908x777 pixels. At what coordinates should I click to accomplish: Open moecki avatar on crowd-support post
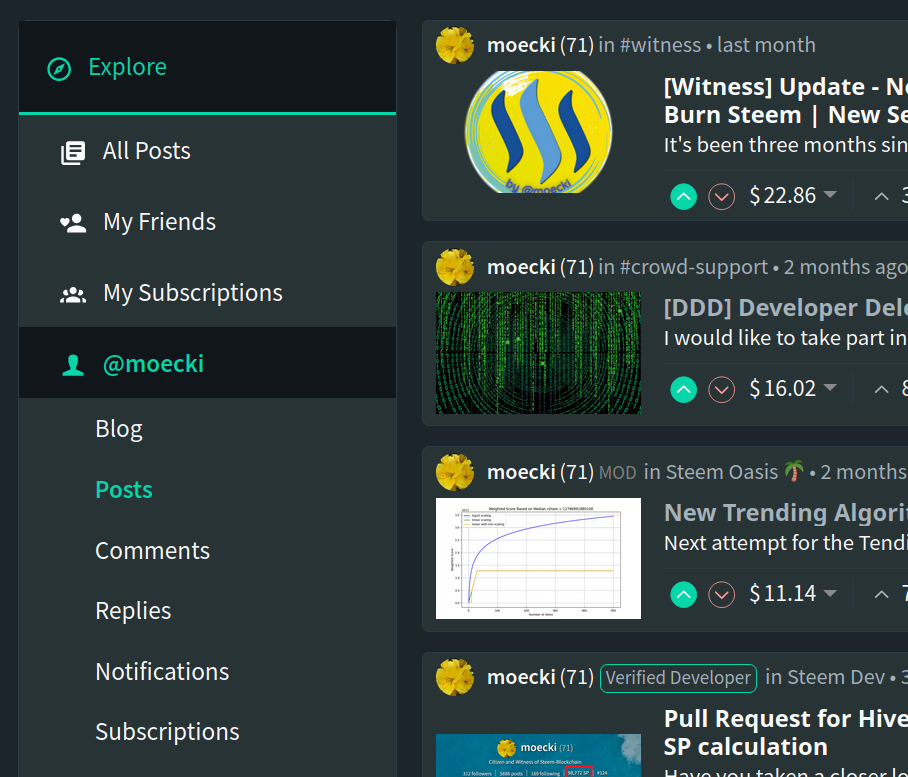coord(455,267)
